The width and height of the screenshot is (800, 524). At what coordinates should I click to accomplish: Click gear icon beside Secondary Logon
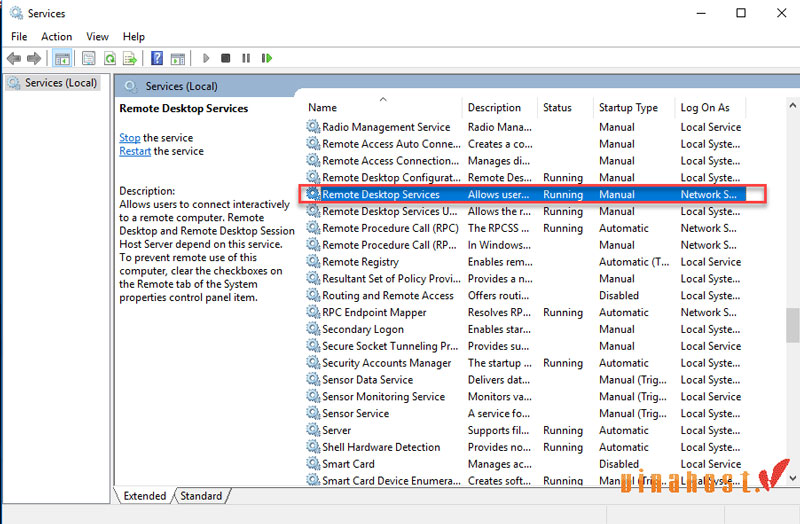coord(313,328)
